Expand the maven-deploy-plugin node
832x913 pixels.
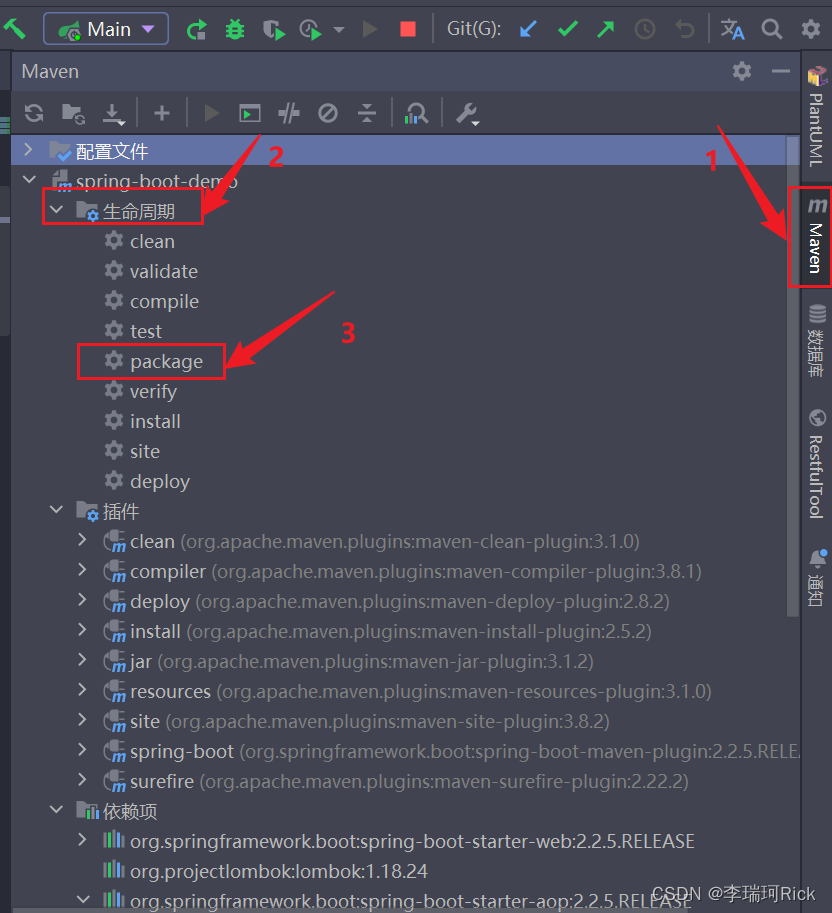(x=83, y=600)
